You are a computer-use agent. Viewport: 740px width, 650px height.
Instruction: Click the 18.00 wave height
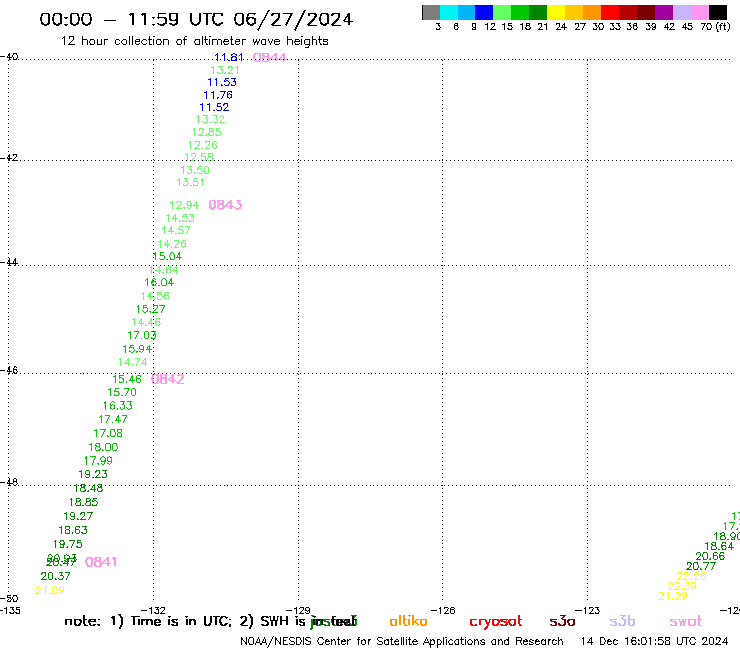click(x=103, y=447)
